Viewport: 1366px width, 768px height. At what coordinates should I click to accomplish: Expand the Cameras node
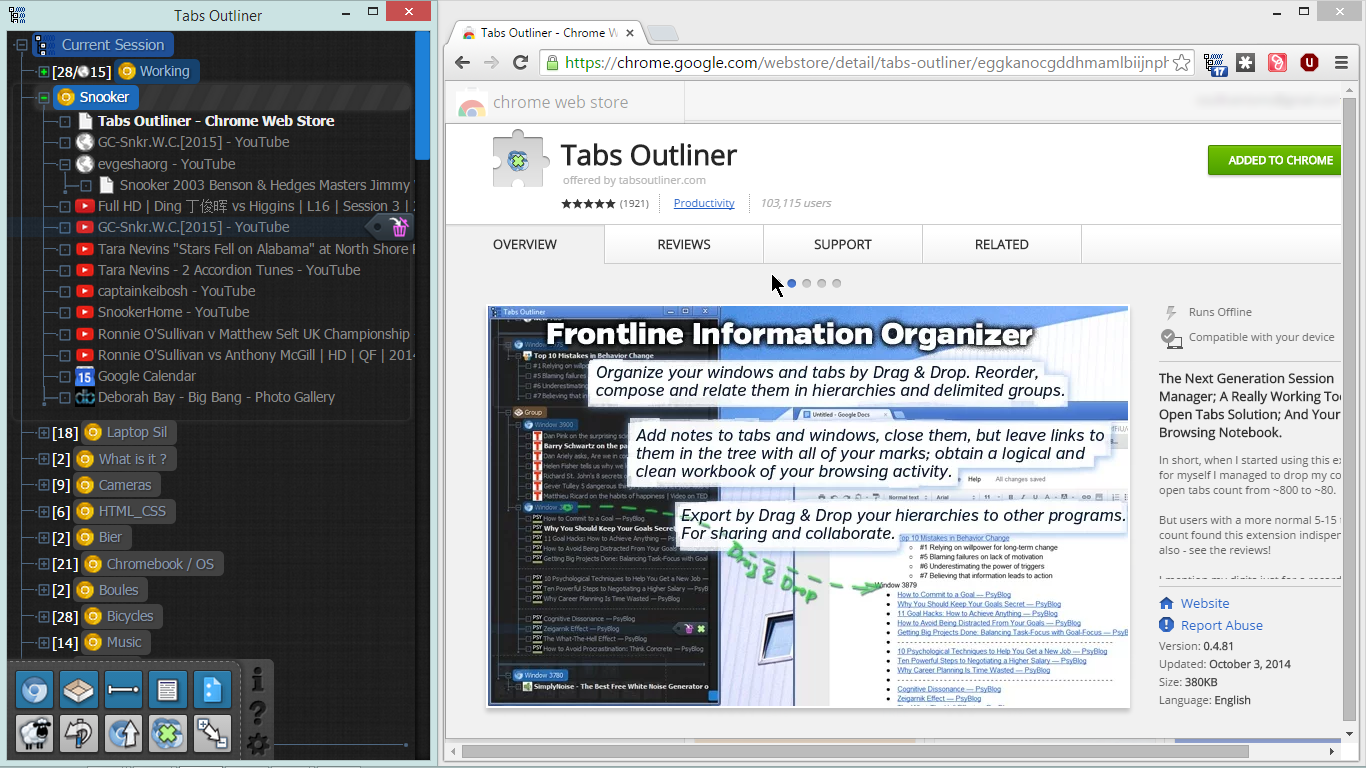coord(43,485)
